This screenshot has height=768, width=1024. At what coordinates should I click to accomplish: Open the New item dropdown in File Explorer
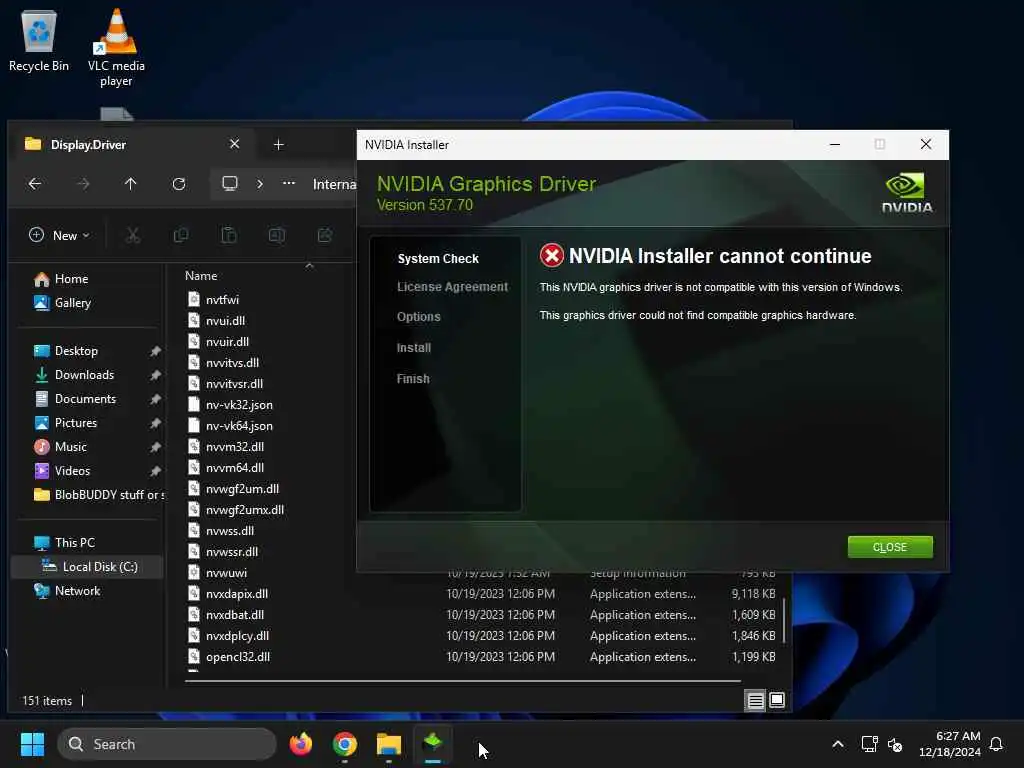pos(59,235)
